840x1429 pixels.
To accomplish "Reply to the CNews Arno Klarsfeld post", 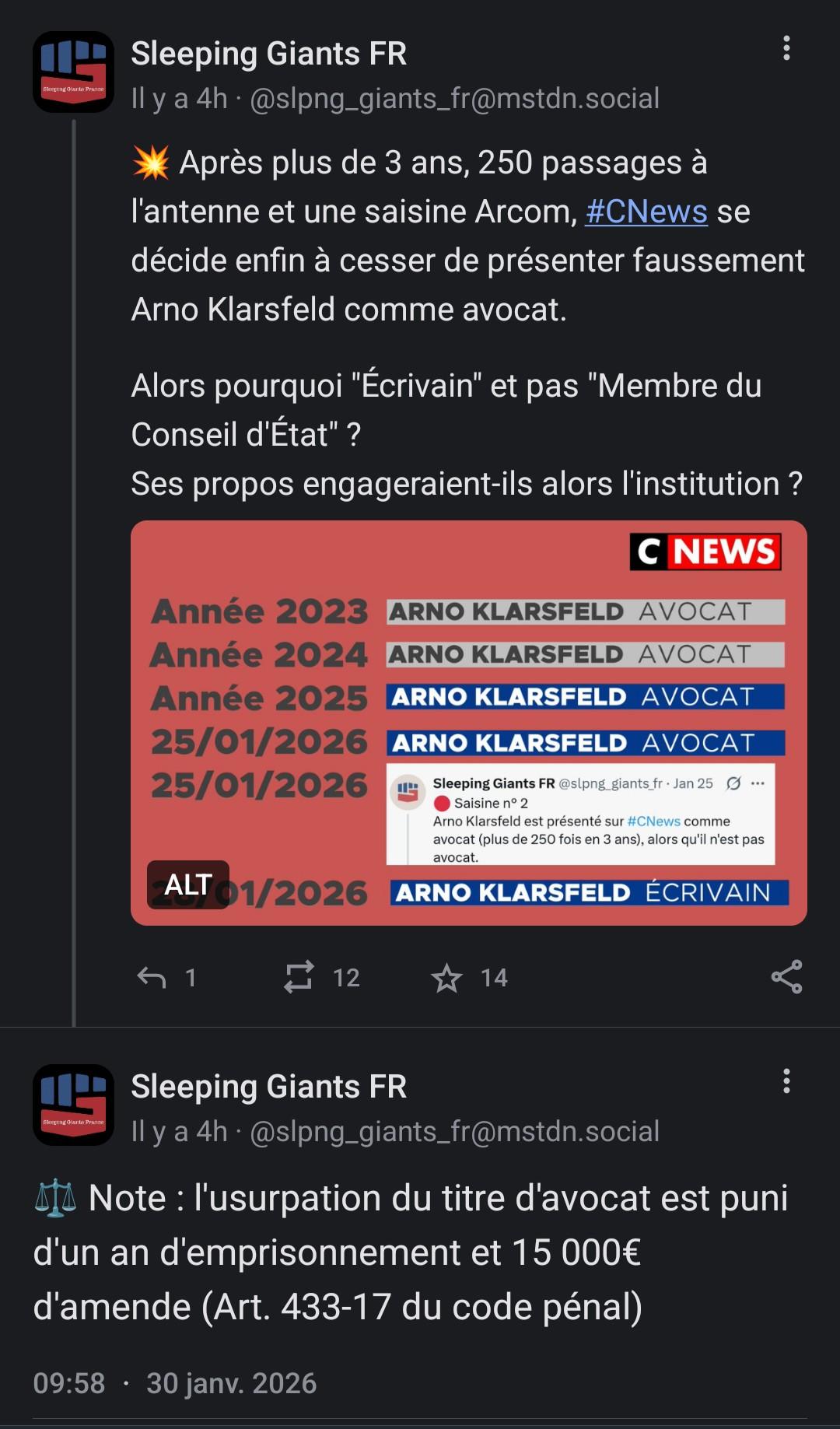I will [152, 977].
